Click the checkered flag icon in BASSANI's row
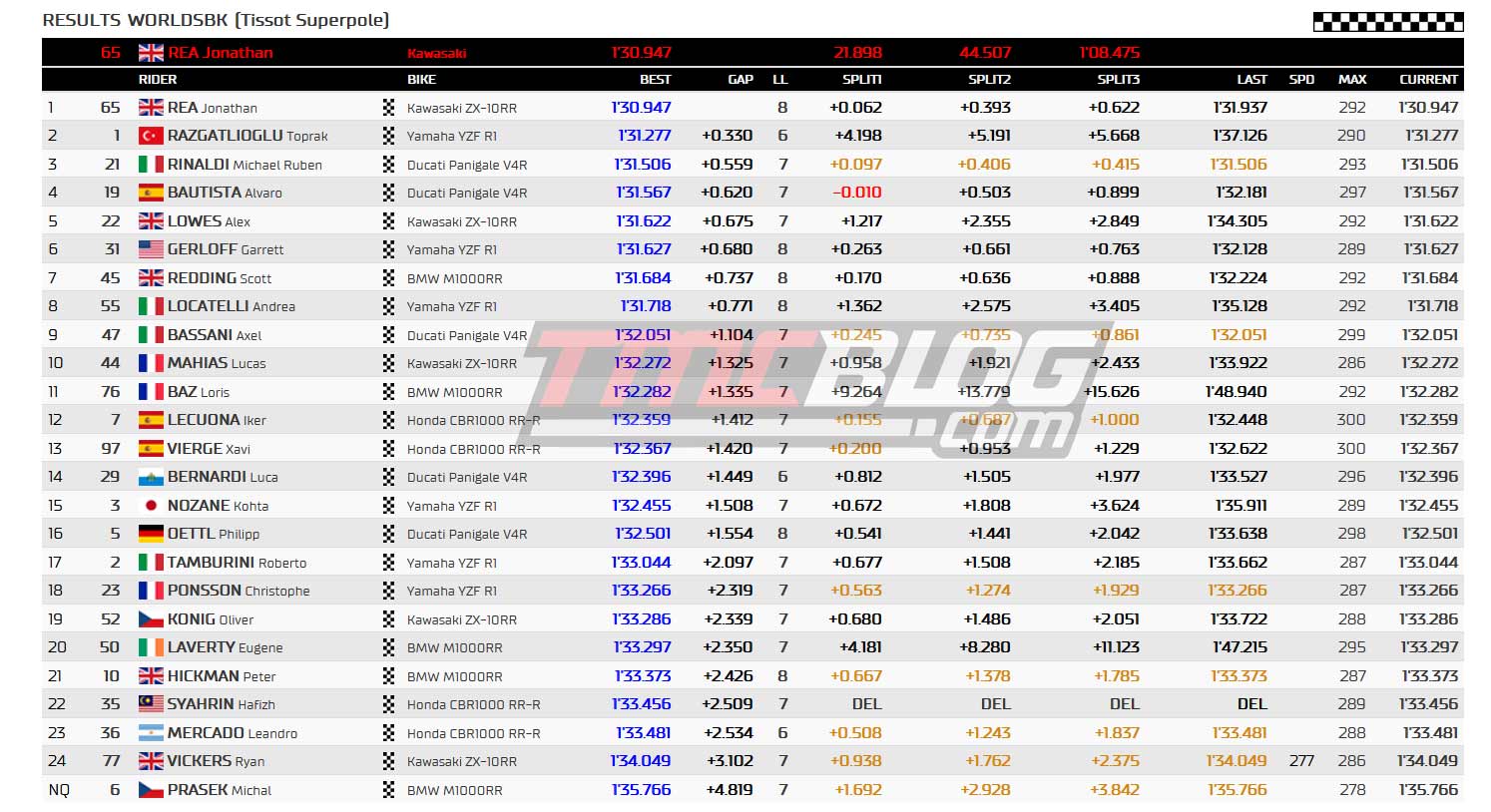The height and width of the screenshot is (812, 1491). pos(389,334)
